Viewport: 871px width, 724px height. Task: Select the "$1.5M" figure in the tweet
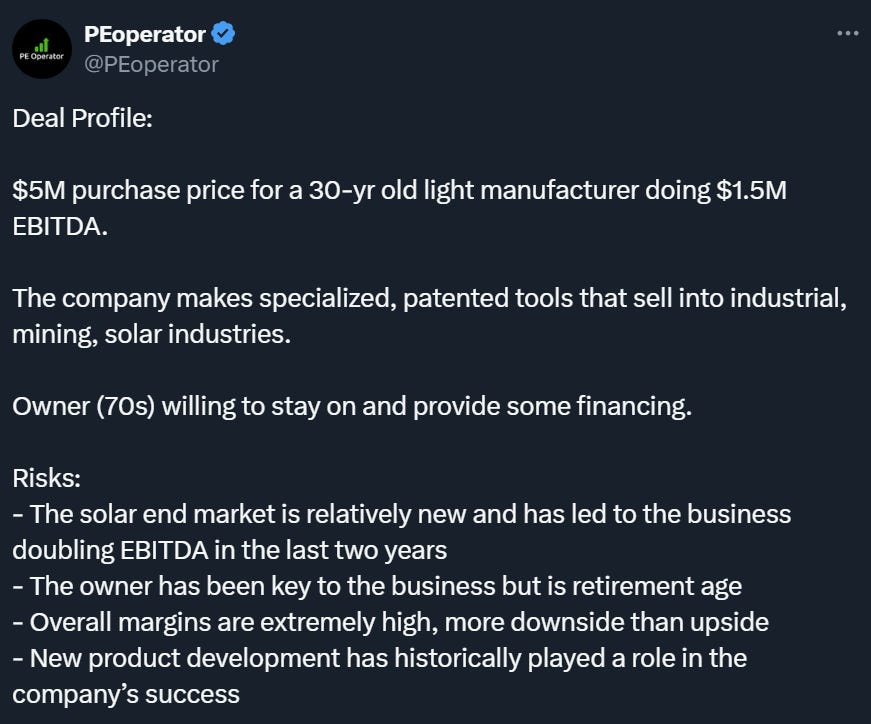point(752,190)
